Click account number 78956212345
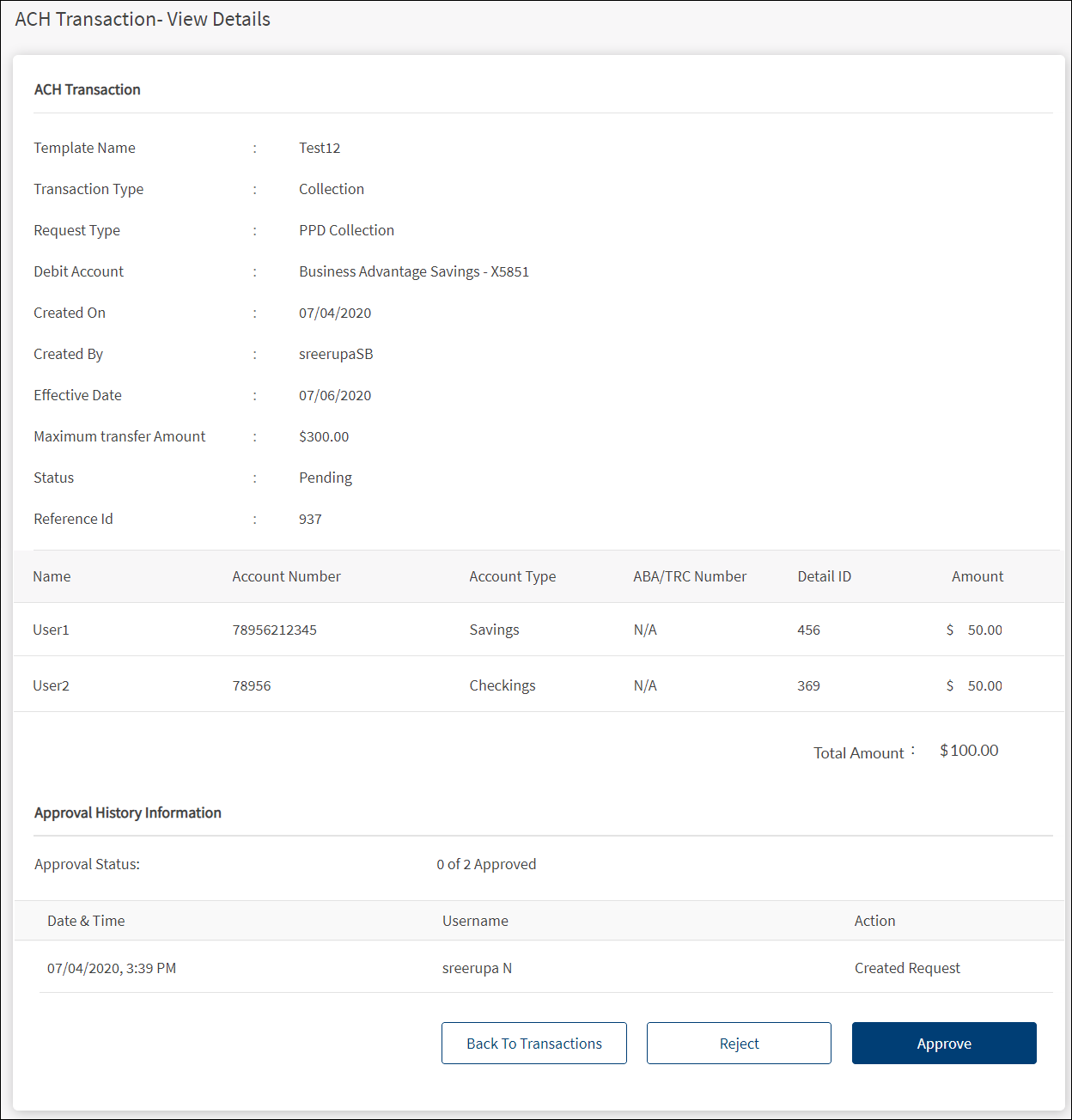The width and height of the screenshot is (1072, 1120). tap(274, 630)
